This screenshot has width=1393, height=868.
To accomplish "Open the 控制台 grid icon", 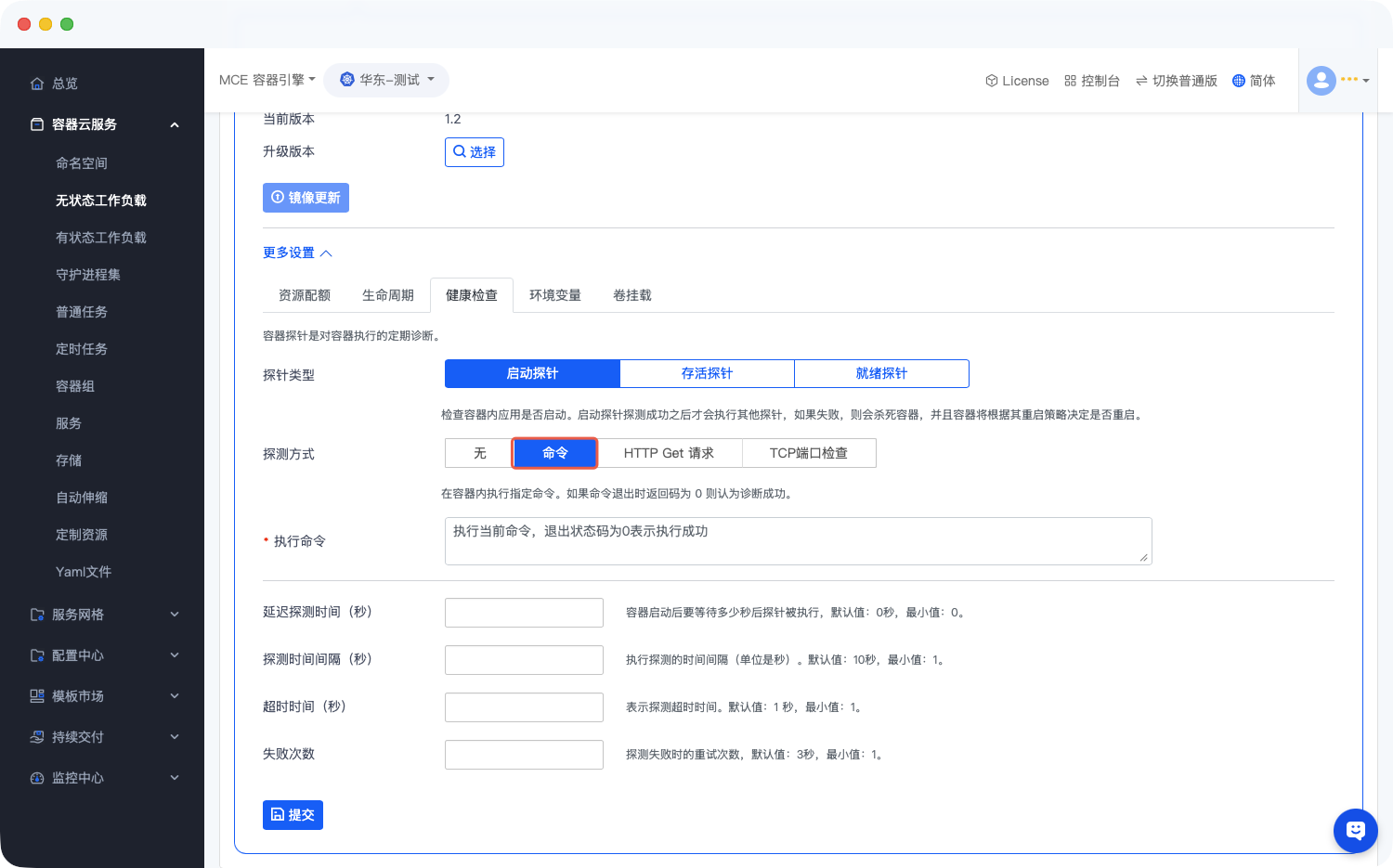I will point(1070,81).
